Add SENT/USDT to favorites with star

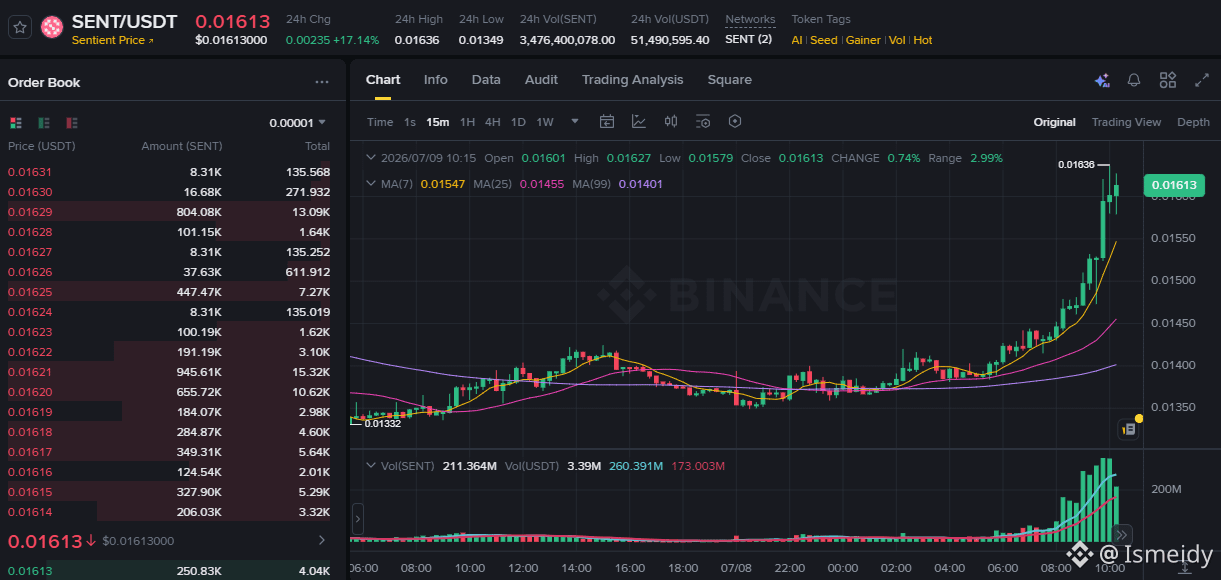(20, 27)
